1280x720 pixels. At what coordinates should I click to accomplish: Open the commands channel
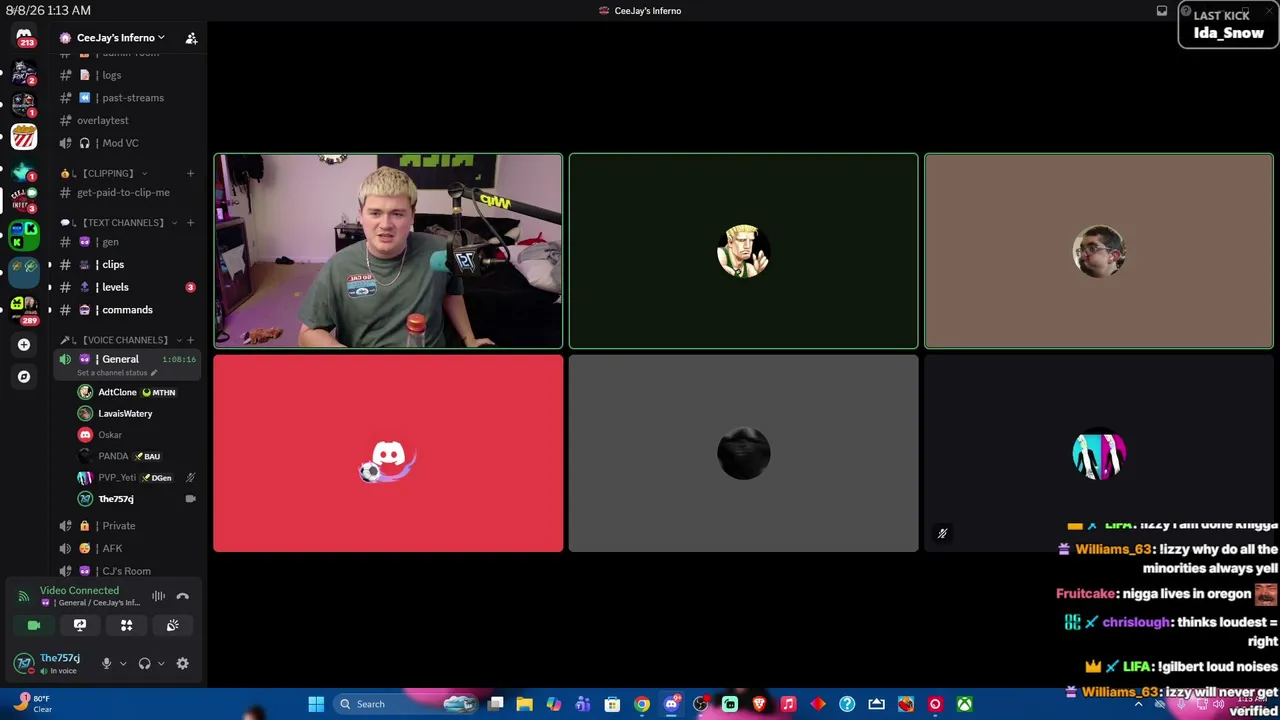click(x=128, y=310)
